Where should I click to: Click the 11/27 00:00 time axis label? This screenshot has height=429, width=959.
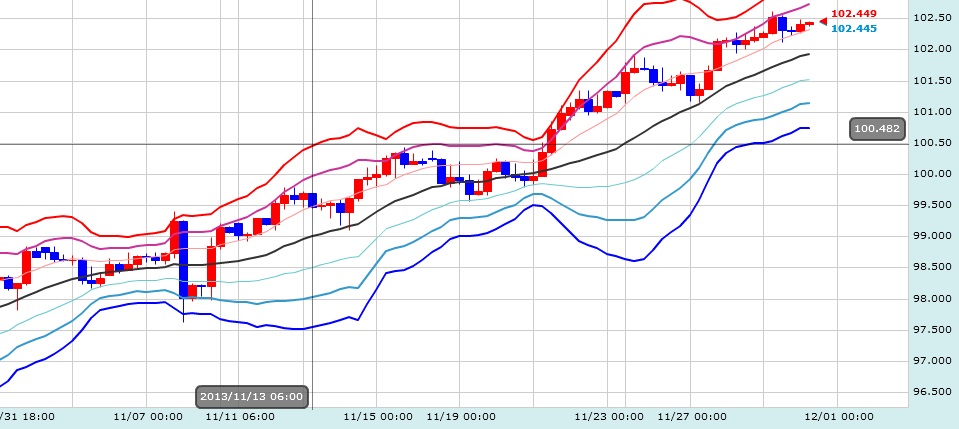click(692, 417)
